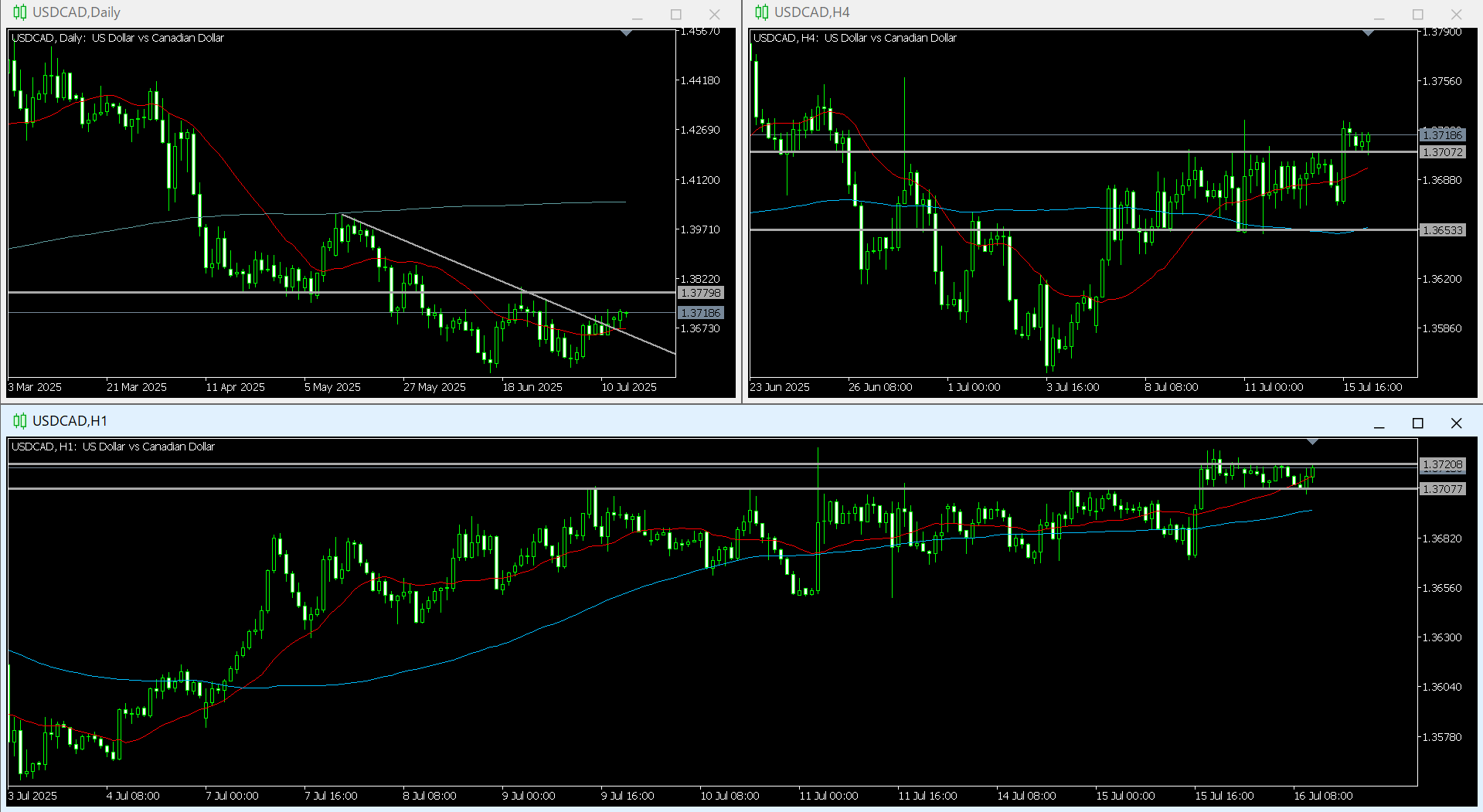This screenshot has height=812, width=1483.
Task: Click the USDCAD,H1 window title text
Action: [70, 421]
